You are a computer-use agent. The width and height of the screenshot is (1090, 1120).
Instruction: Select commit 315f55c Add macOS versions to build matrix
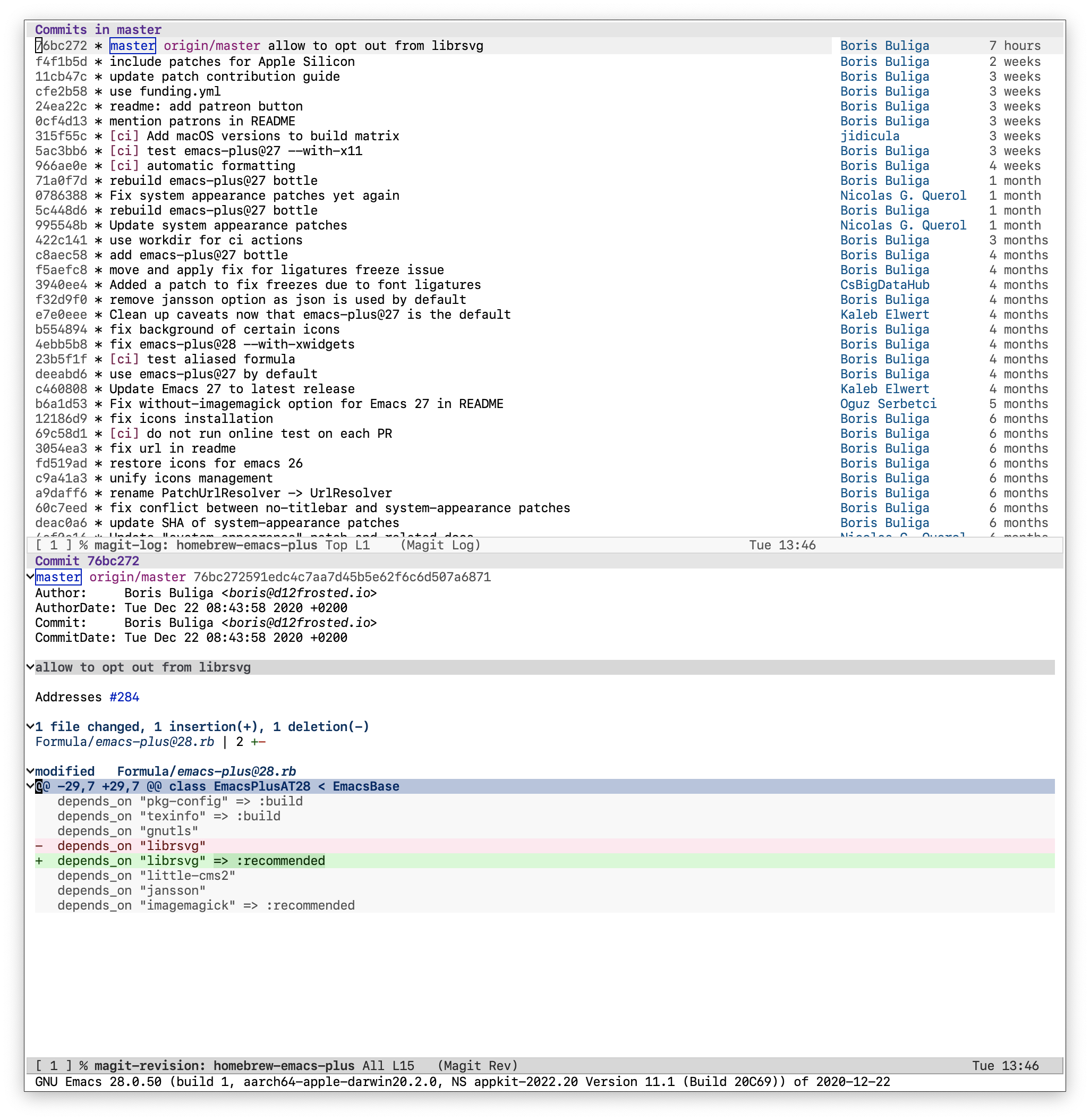pos(217,135)
